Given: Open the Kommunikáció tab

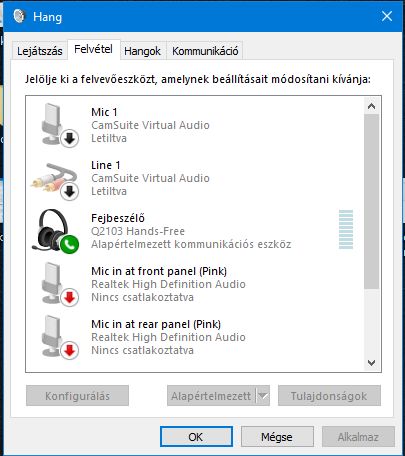Looking at the screenshot, I should tap(205, 51).
